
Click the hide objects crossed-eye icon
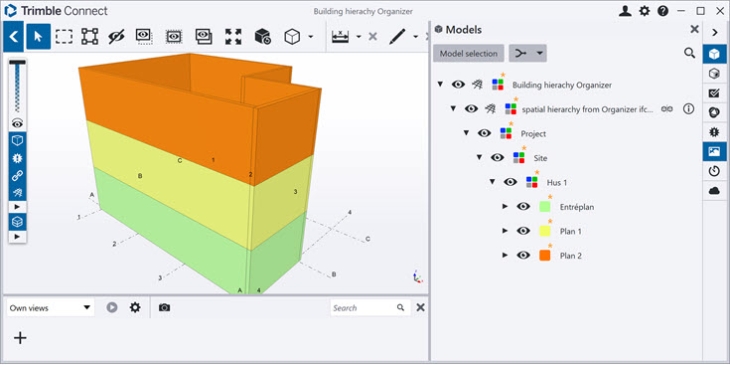click(116, 36)
